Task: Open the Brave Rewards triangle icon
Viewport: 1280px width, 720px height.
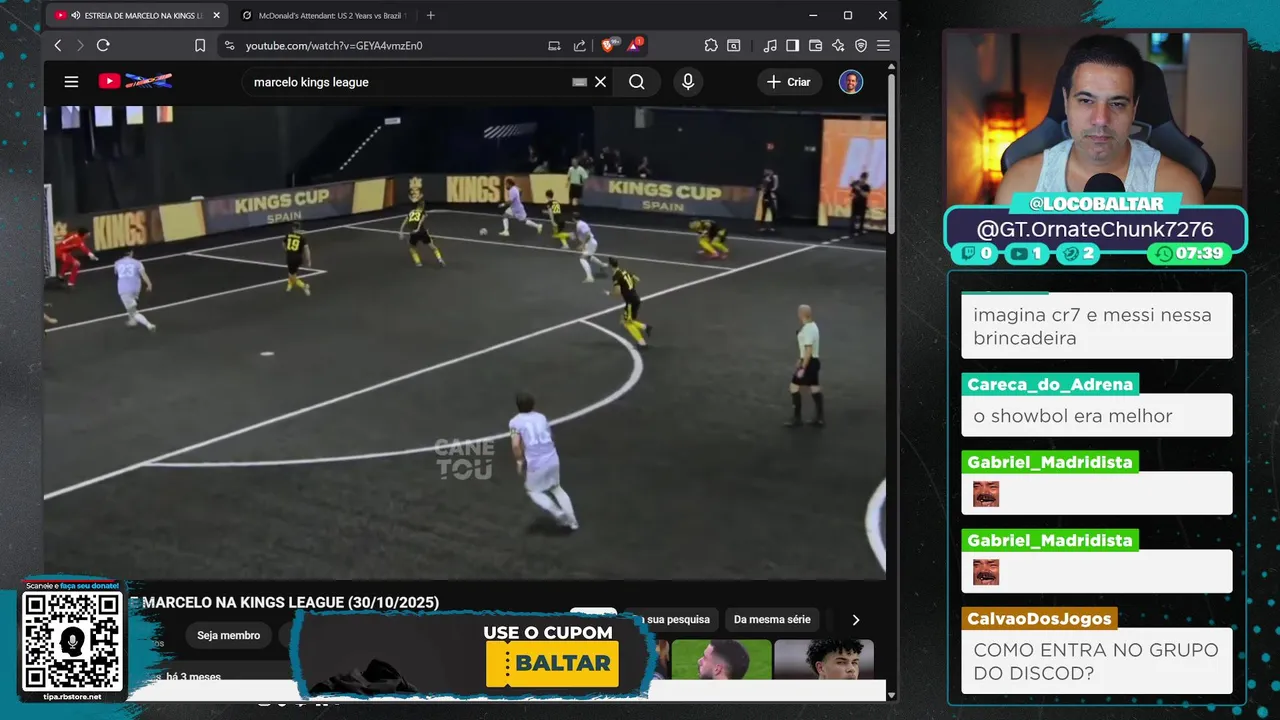Action: [635, 45]
